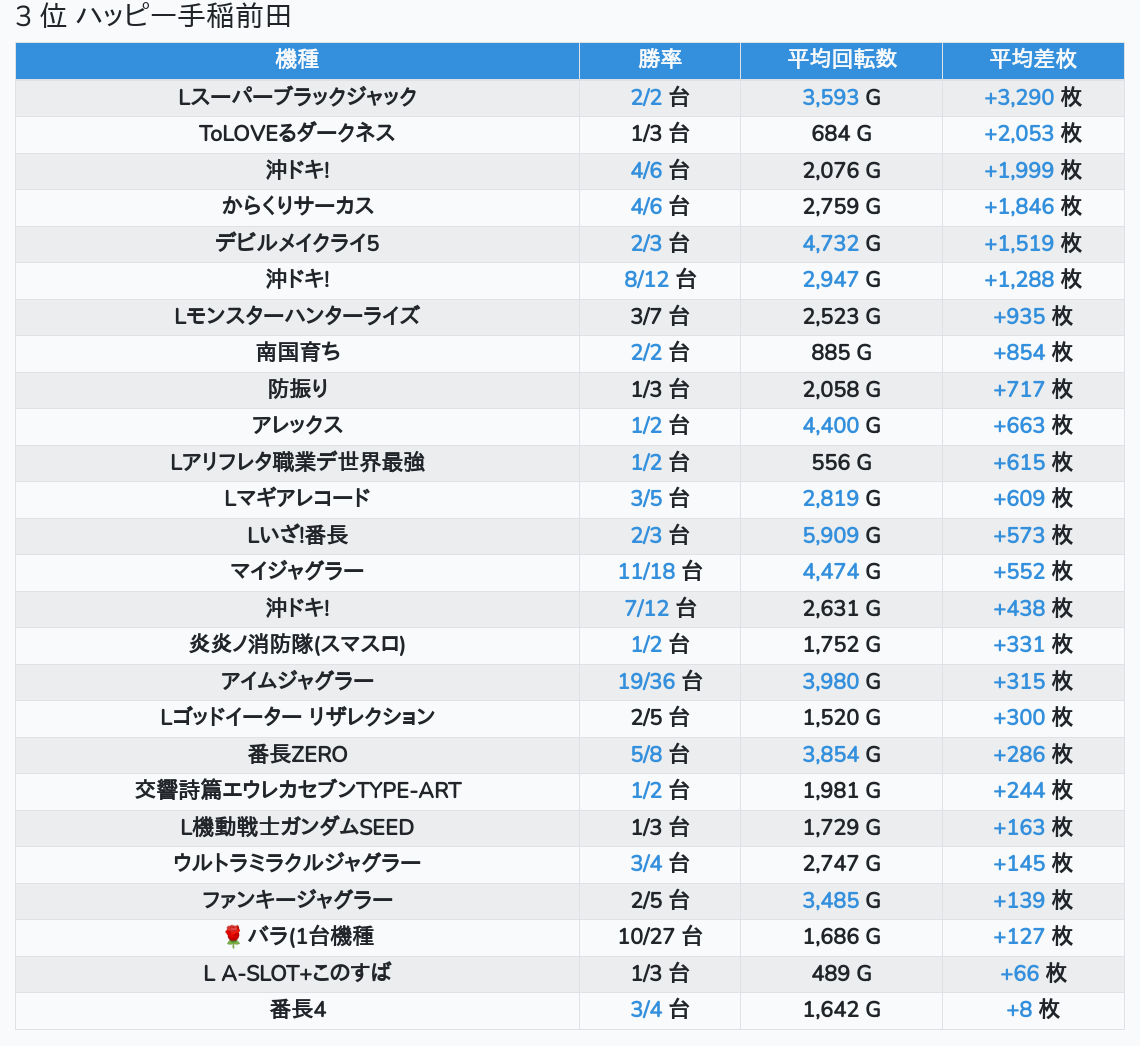The height and width of the screenshot is (1046, 1140).
Task: Click the +1,999 枚 difference value
Action: (1032, 170)
